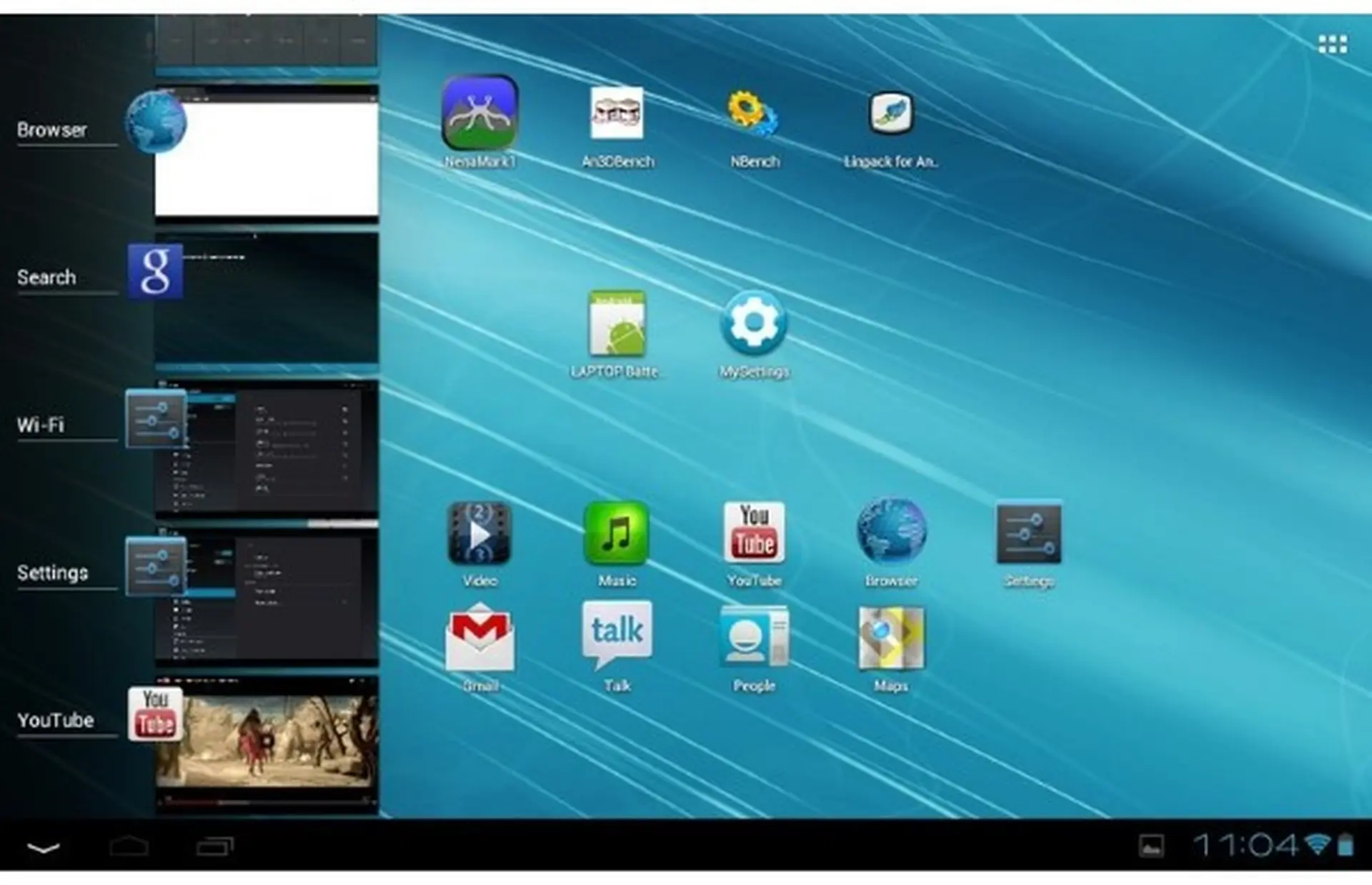1372x885 pixels.
Task: Switch to the Settings recent app thumbnail
Action: [267, 597]
